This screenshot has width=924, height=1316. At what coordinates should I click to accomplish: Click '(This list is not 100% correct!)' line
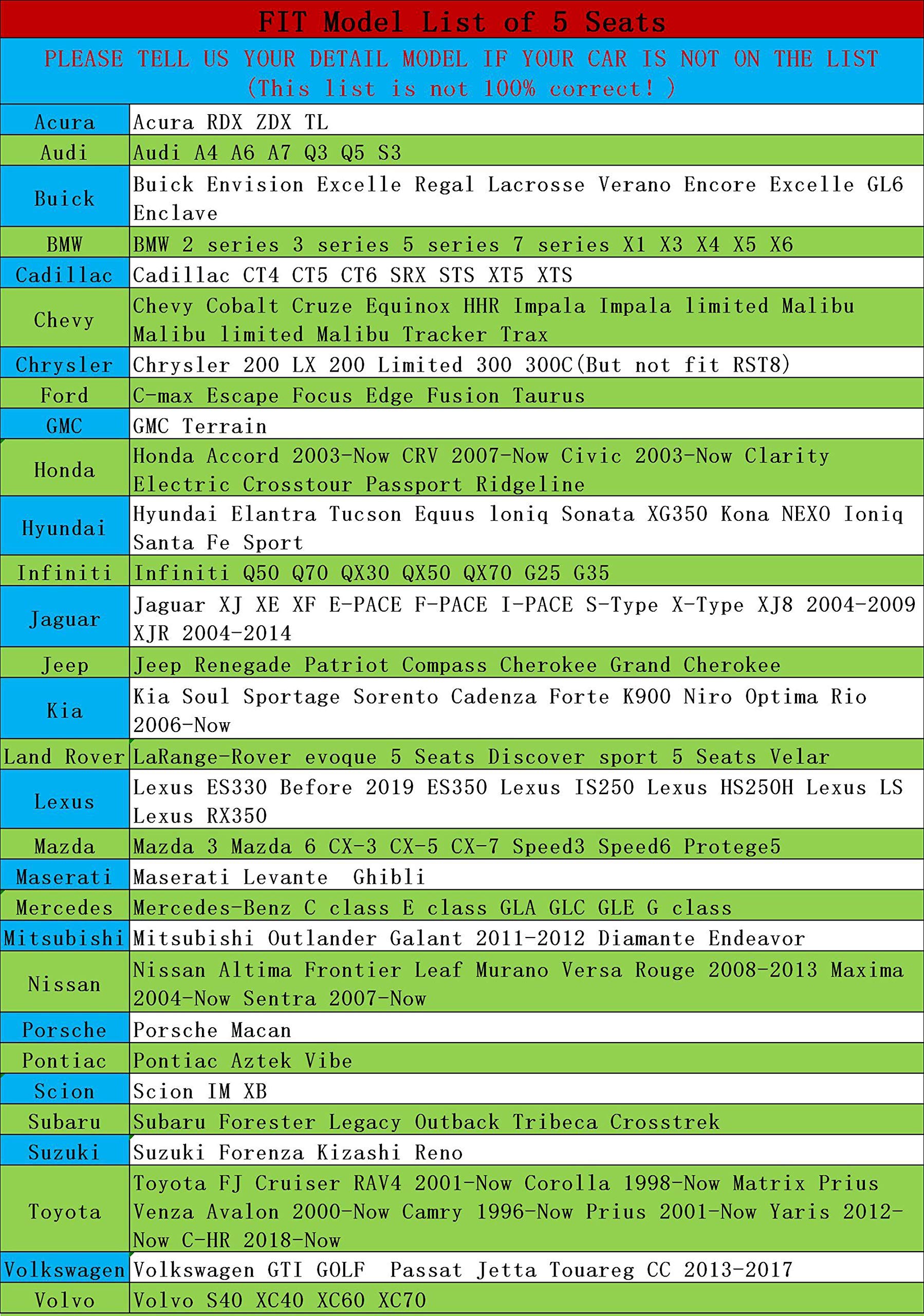tap(461, 88)
